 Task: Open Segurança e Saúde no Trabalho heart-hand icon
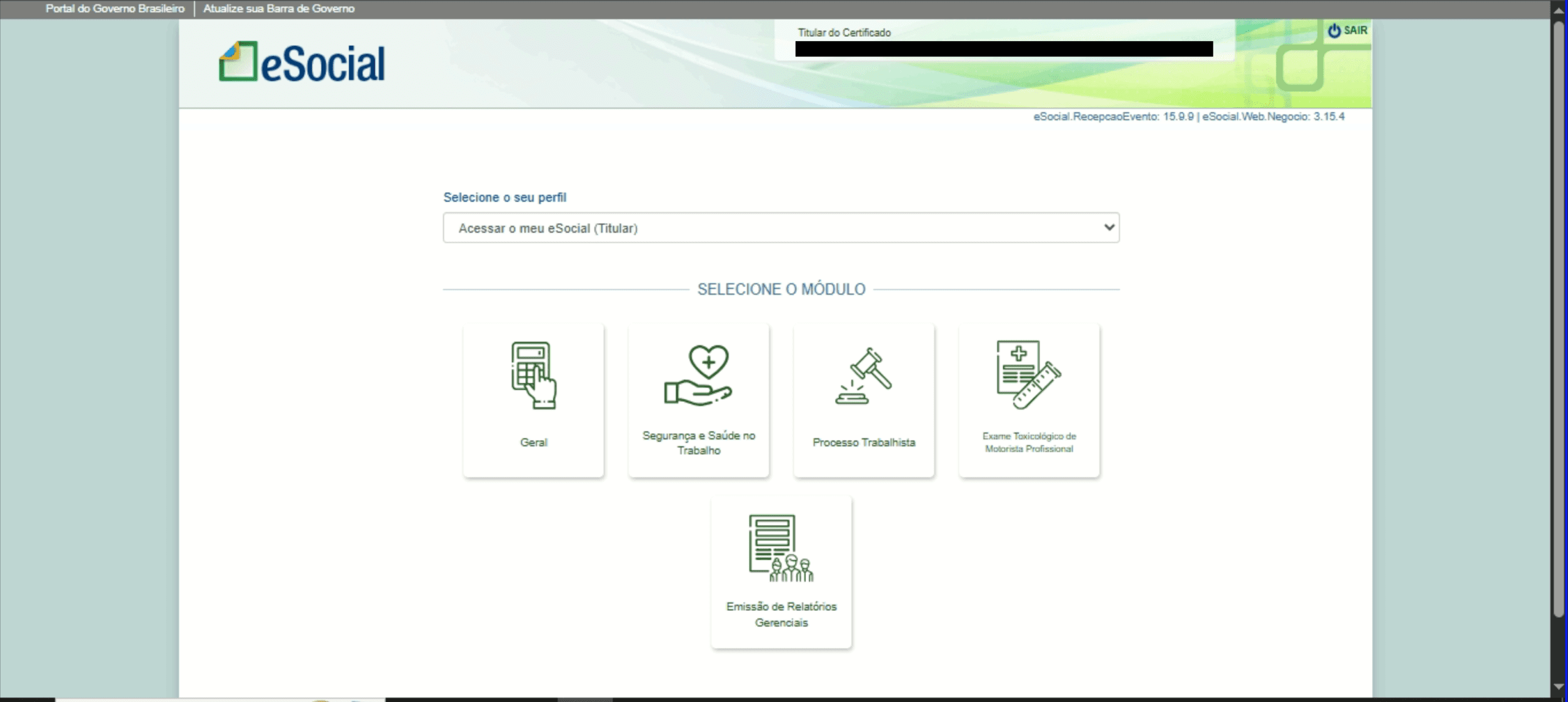[x=698, y=375]
